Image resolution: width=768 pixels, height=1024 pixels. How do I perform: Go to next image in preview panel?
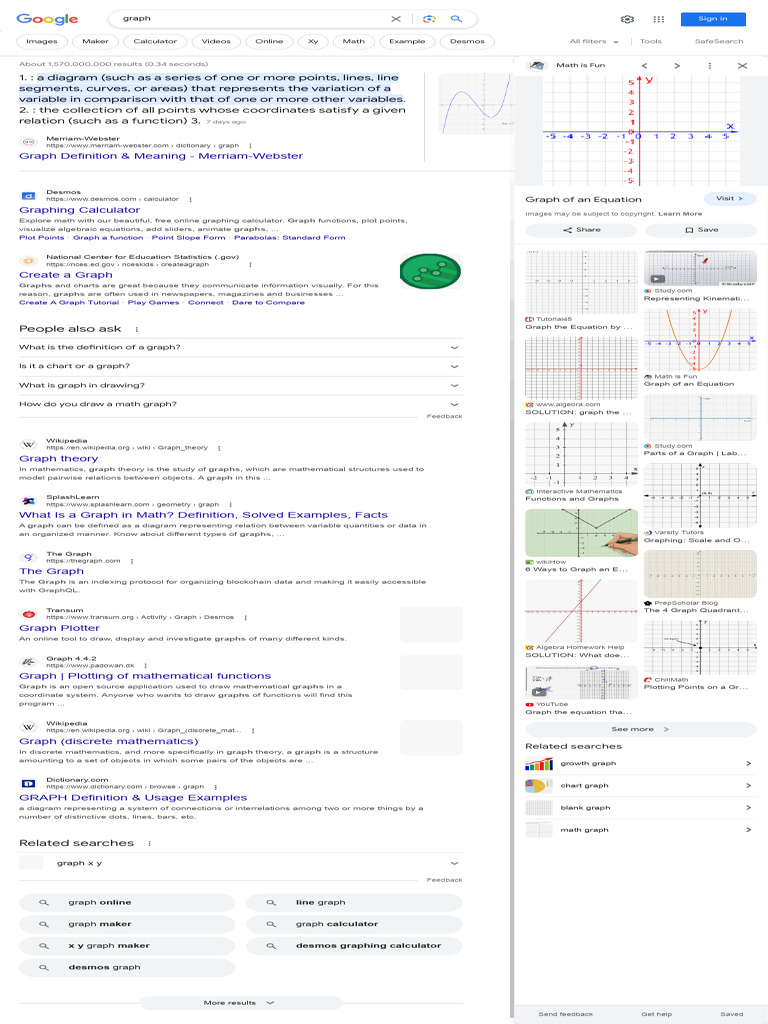point(677,65)
